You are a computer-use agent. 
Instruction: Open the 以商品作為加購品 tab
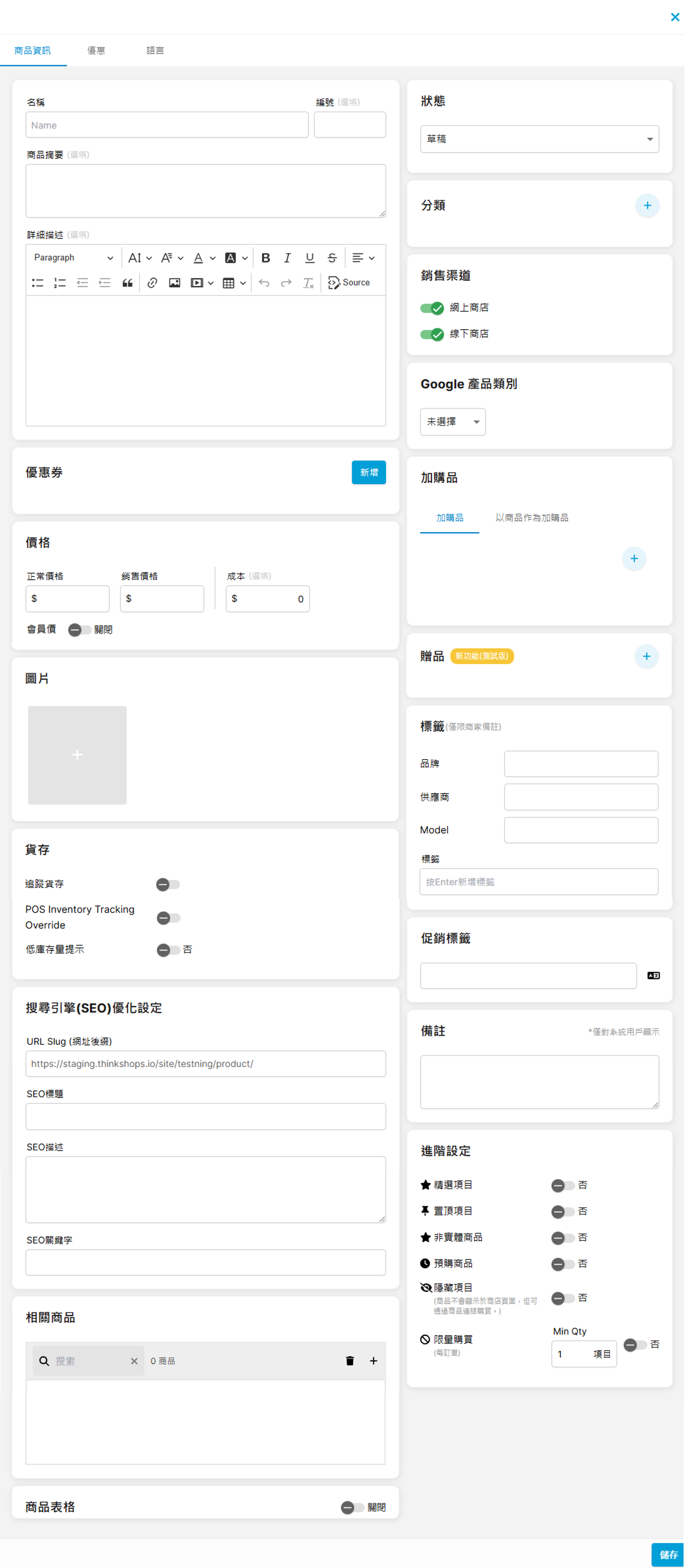pyautogui.click(x=531, y=518)
